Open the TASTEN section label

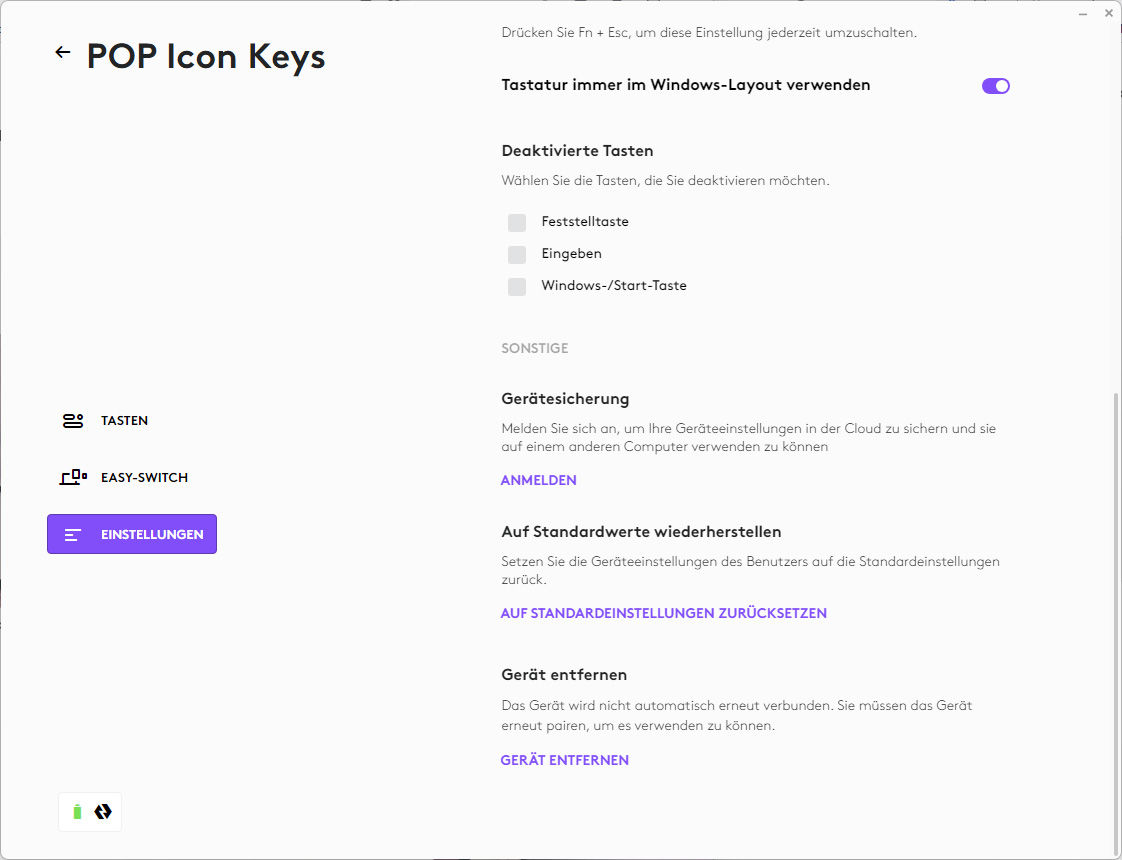(x=124, y=421)
